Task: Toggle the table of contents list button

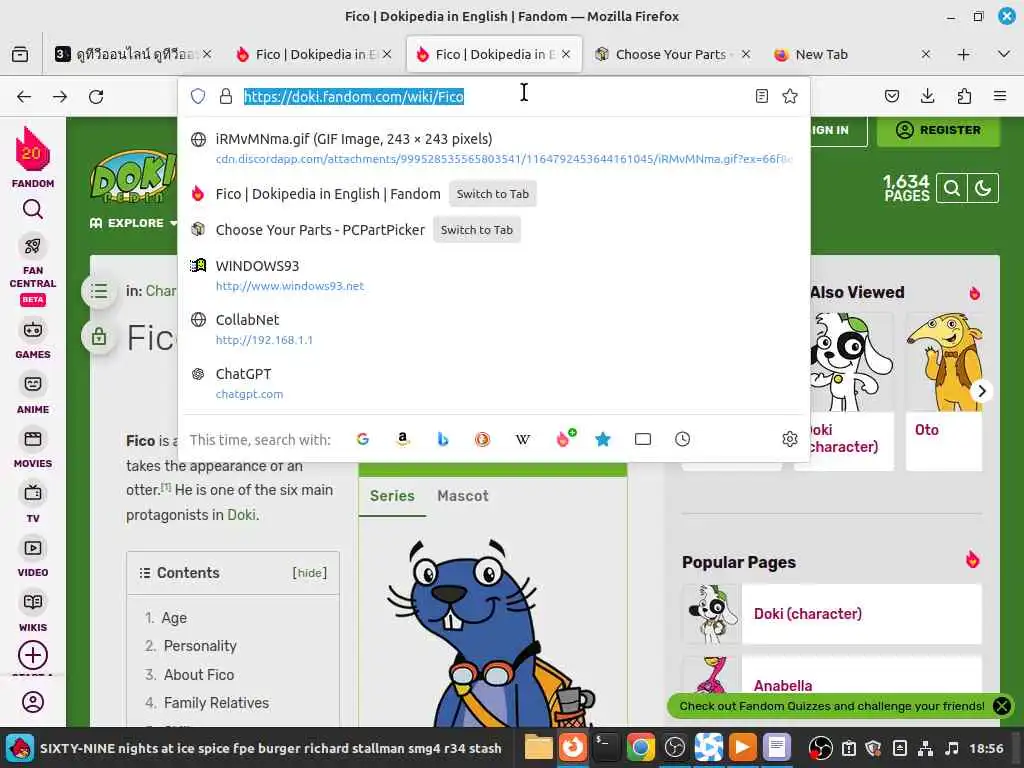Action: point(99,291)
